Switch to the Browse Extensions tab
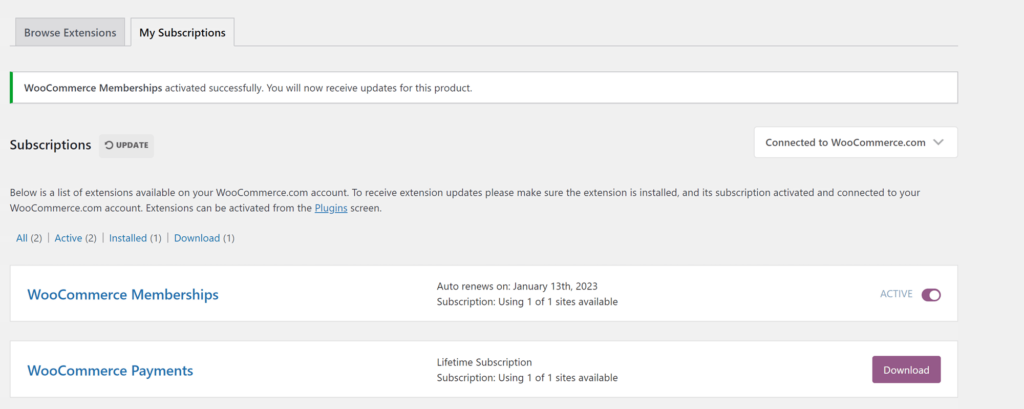The height and width of the screenshot is (409, 1024). tap(70, 33)
